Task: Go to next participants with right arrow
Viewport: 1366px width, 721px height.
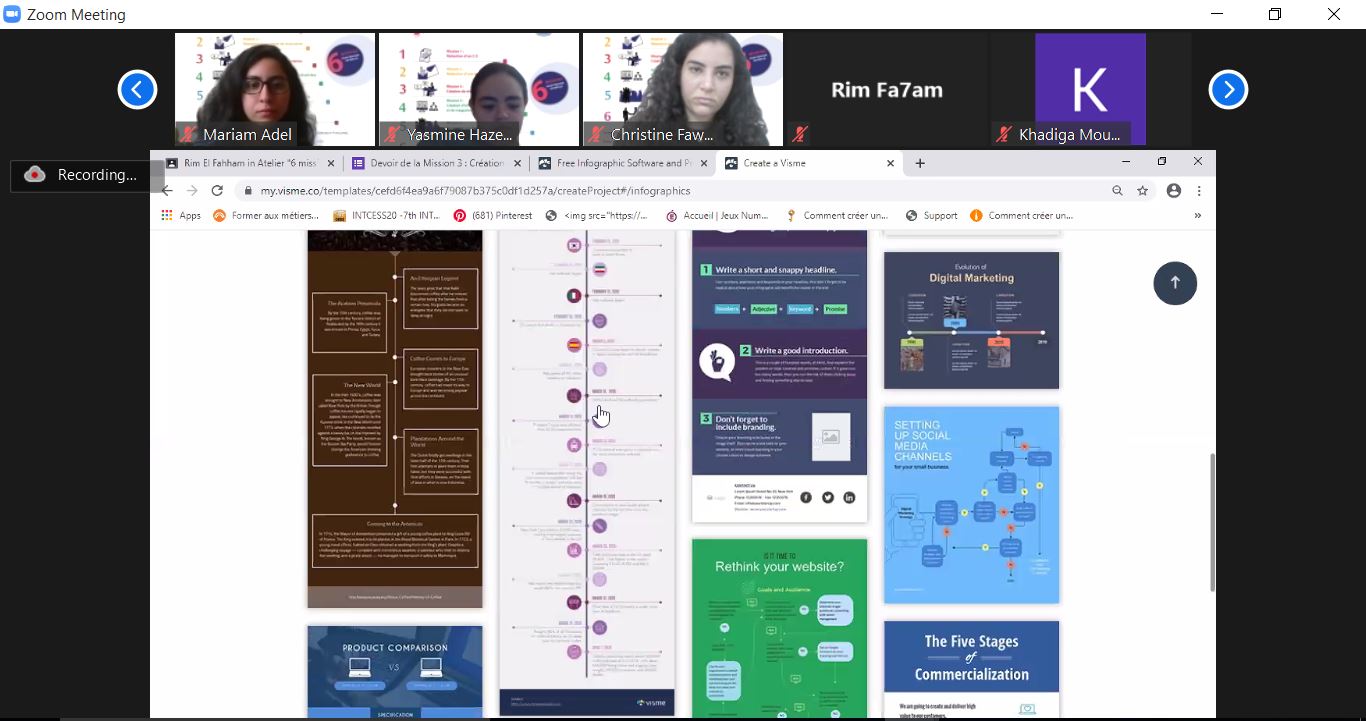Action: (1228, 90)
